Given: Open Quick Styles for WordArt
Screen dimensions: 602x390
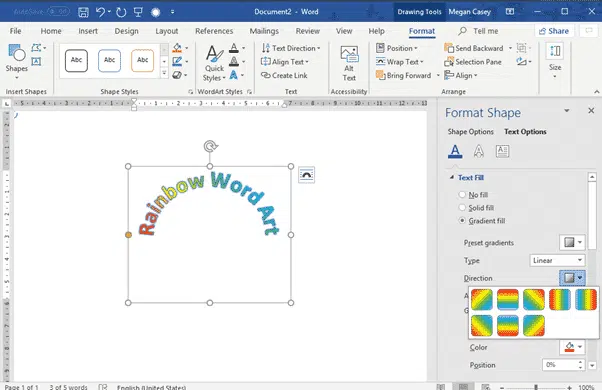Looking at the screenshot, I should pos(214,63).
